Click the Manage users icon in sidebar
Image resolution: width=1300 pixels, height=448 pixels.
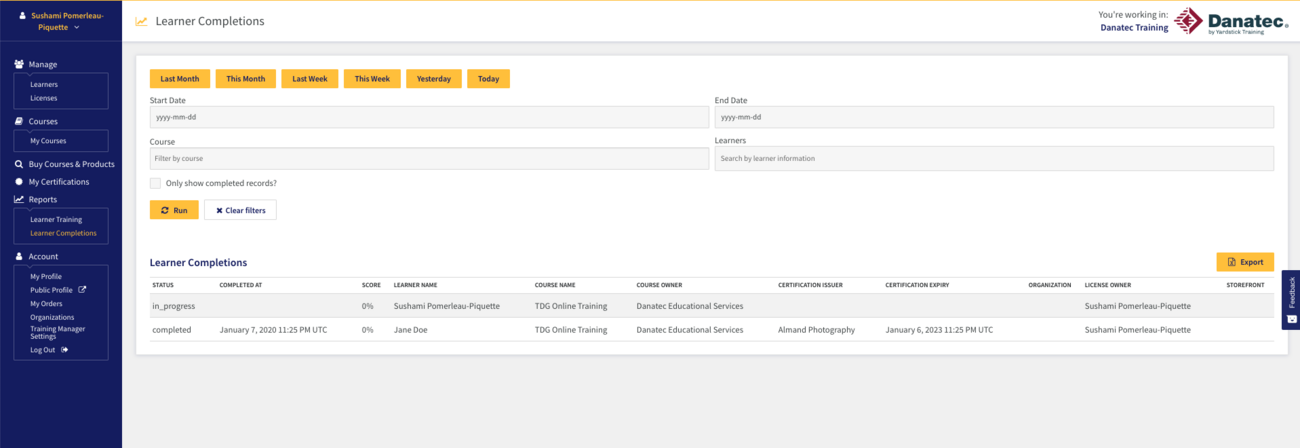19,64
